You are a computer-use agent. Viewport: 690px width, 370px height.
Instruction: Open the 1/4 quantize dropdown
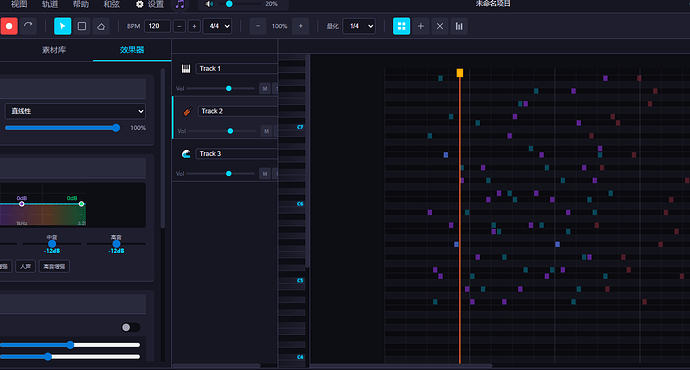pos(359,26)
